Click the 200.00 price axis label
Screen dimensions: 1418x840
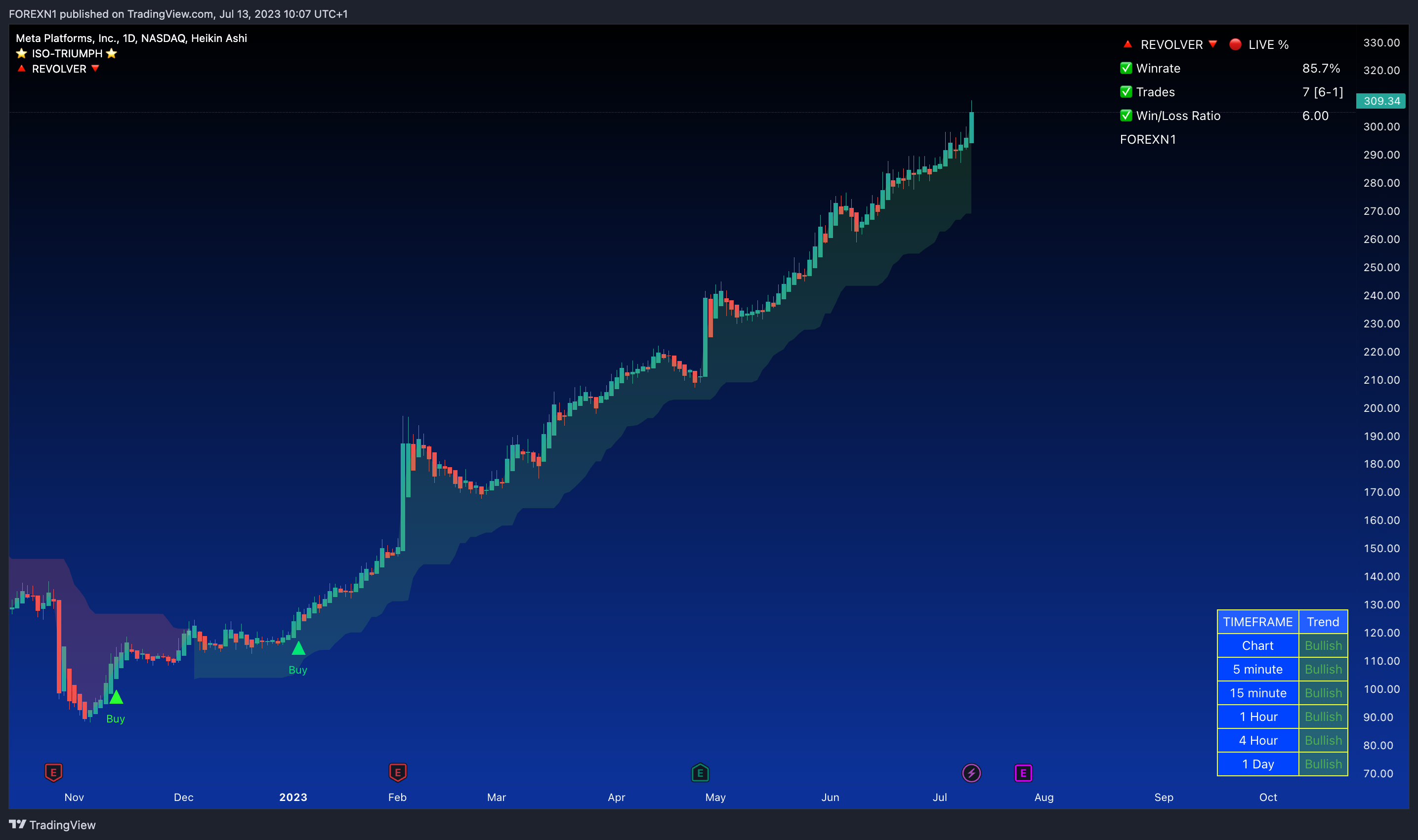[1381, 408]
